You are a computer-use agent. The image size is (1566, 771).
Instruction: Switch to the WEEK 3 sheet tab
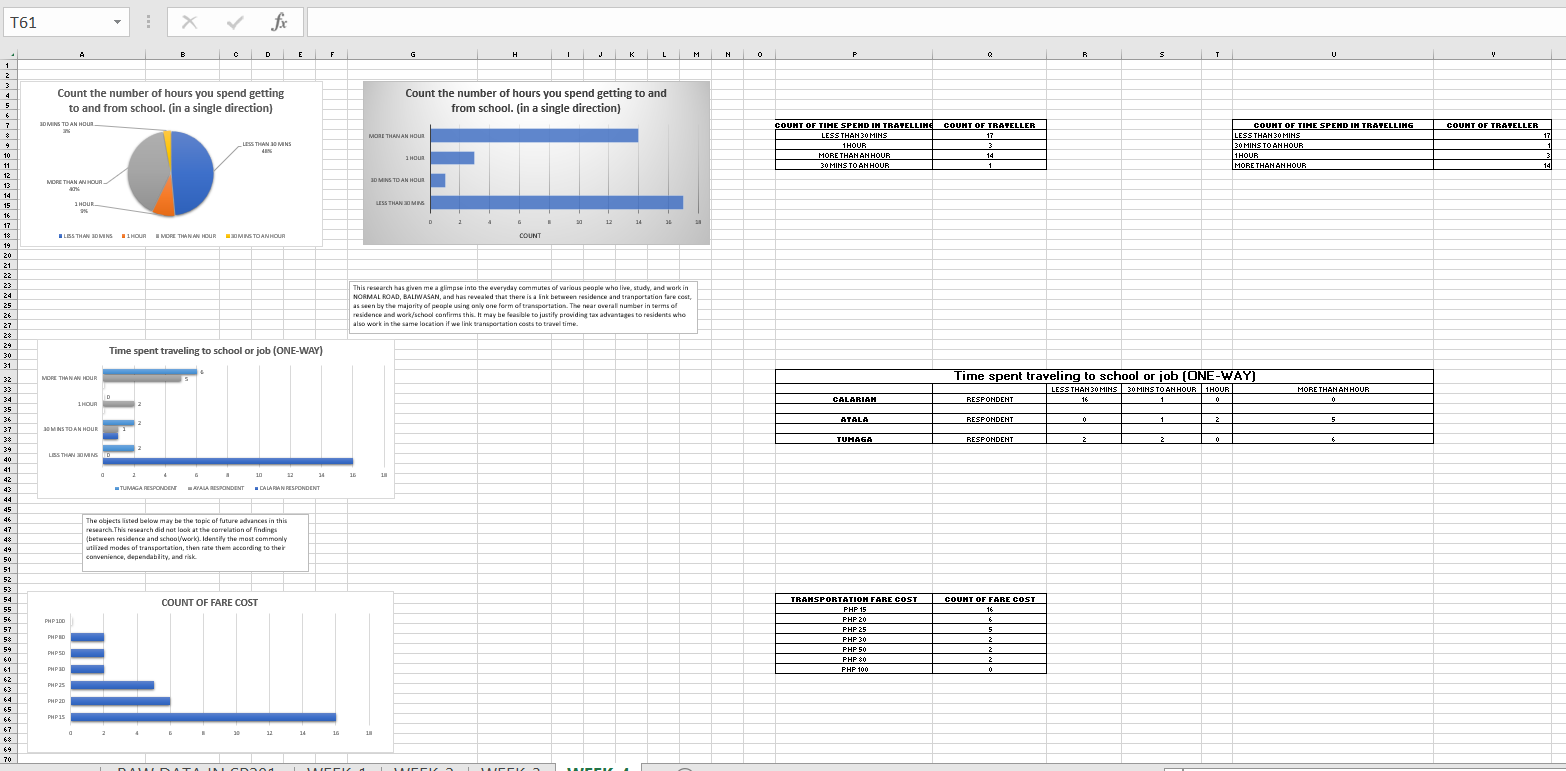click(510, 768)
